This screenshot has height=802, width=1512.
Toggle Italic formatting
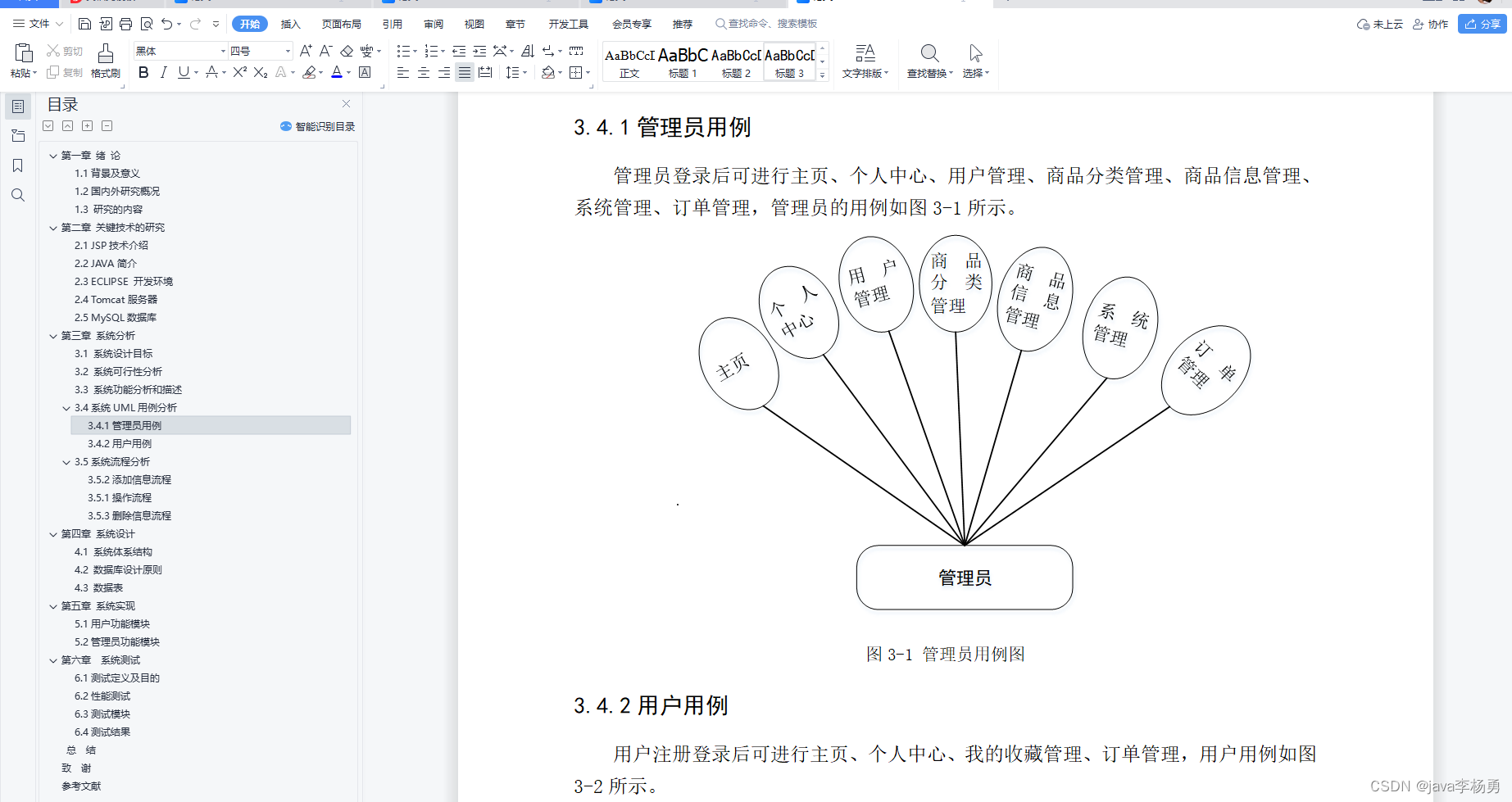tap(163, 72)
